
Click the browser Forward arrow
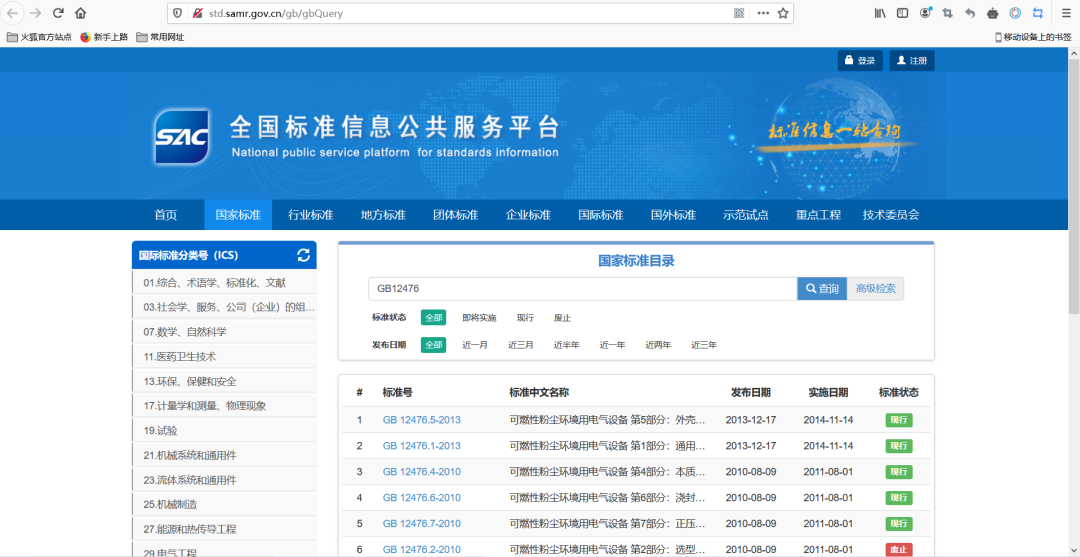[36, 13]
